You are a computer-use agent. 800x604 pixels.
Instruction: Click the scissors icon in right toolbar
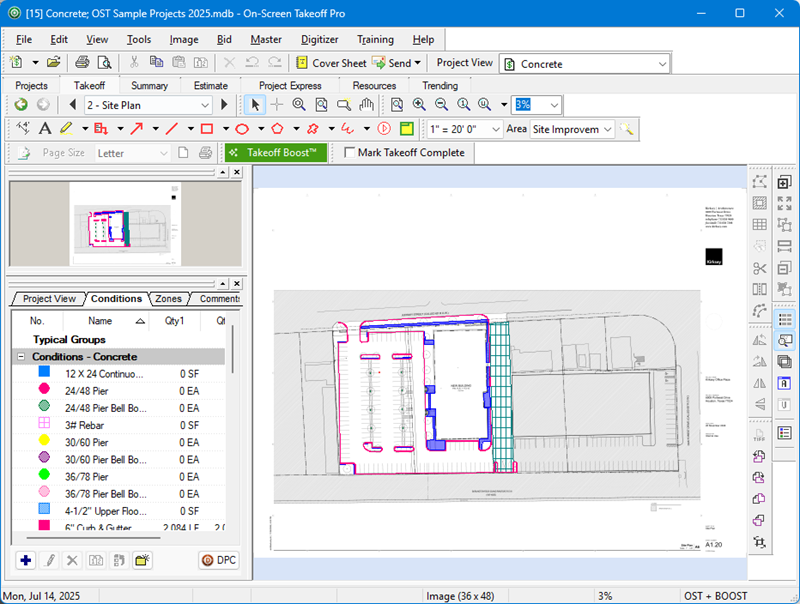[x=759, y=268]
